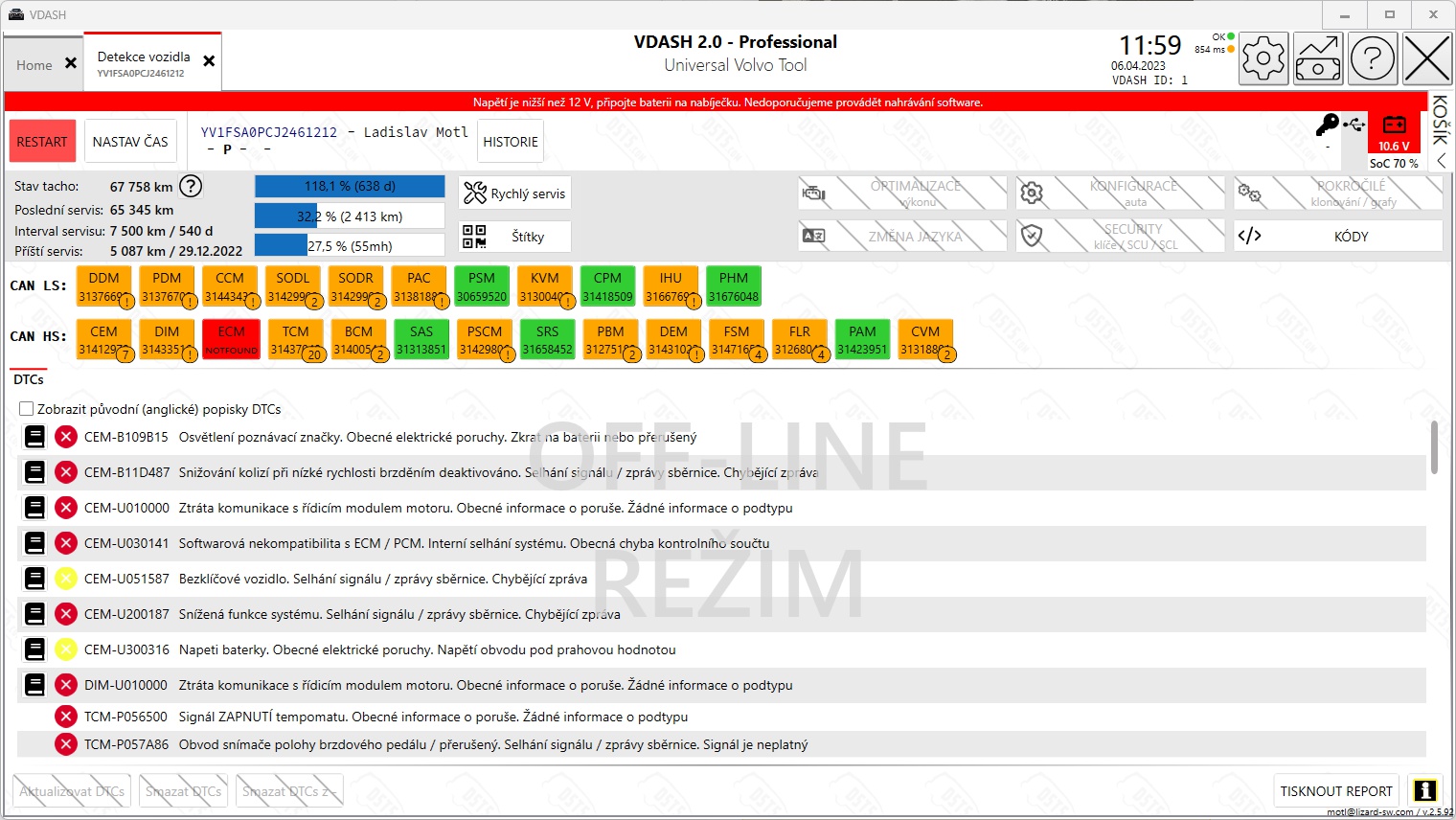Image resolution: width=1456 pixels, height=820 pixels.
Task: Open the SODL module tile
Action: [x=292, y=286]
